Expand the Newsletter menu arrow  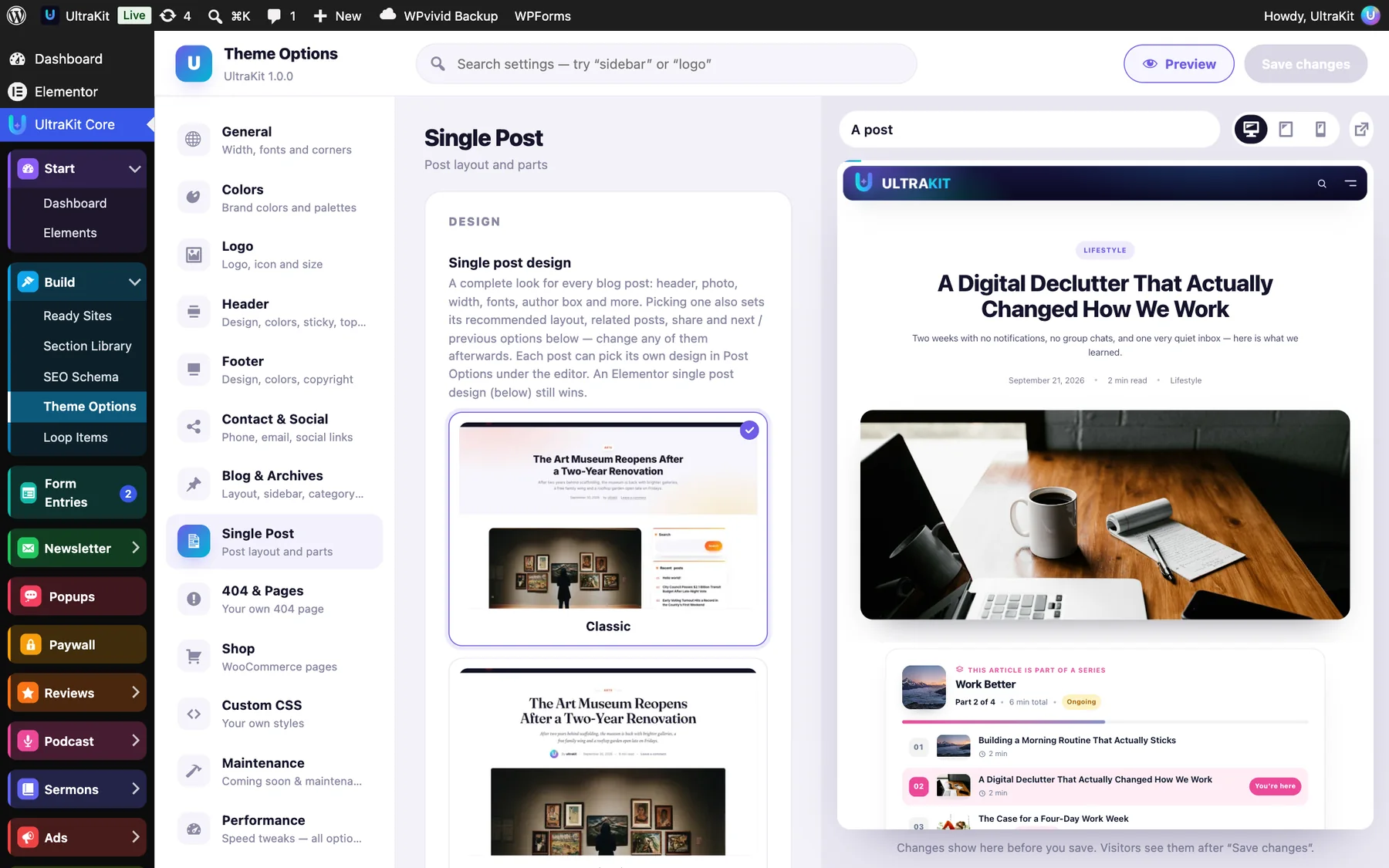[136, 548]
